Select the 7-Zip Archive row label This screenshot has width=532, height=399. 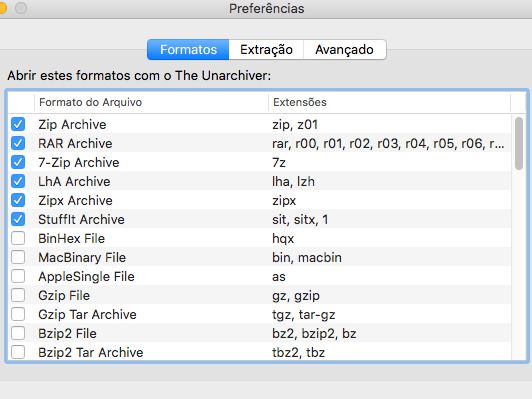pyautogui.click(x=79, y=163)
